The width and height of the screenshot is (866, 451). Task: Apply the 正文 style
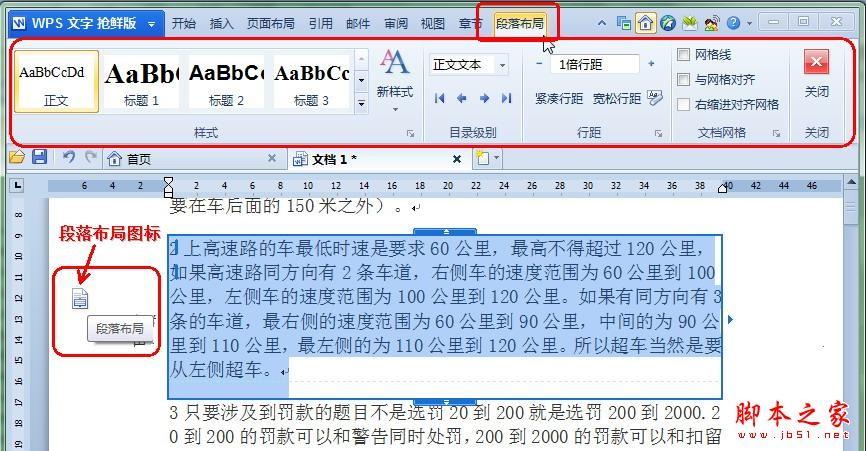point(56,81)
